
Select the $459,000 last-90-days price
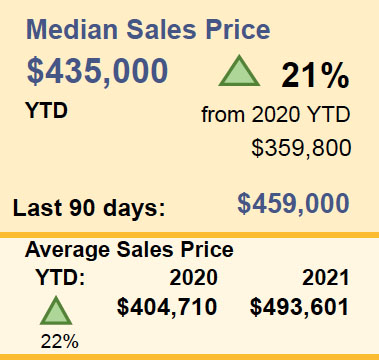click(x=293, y=204)
